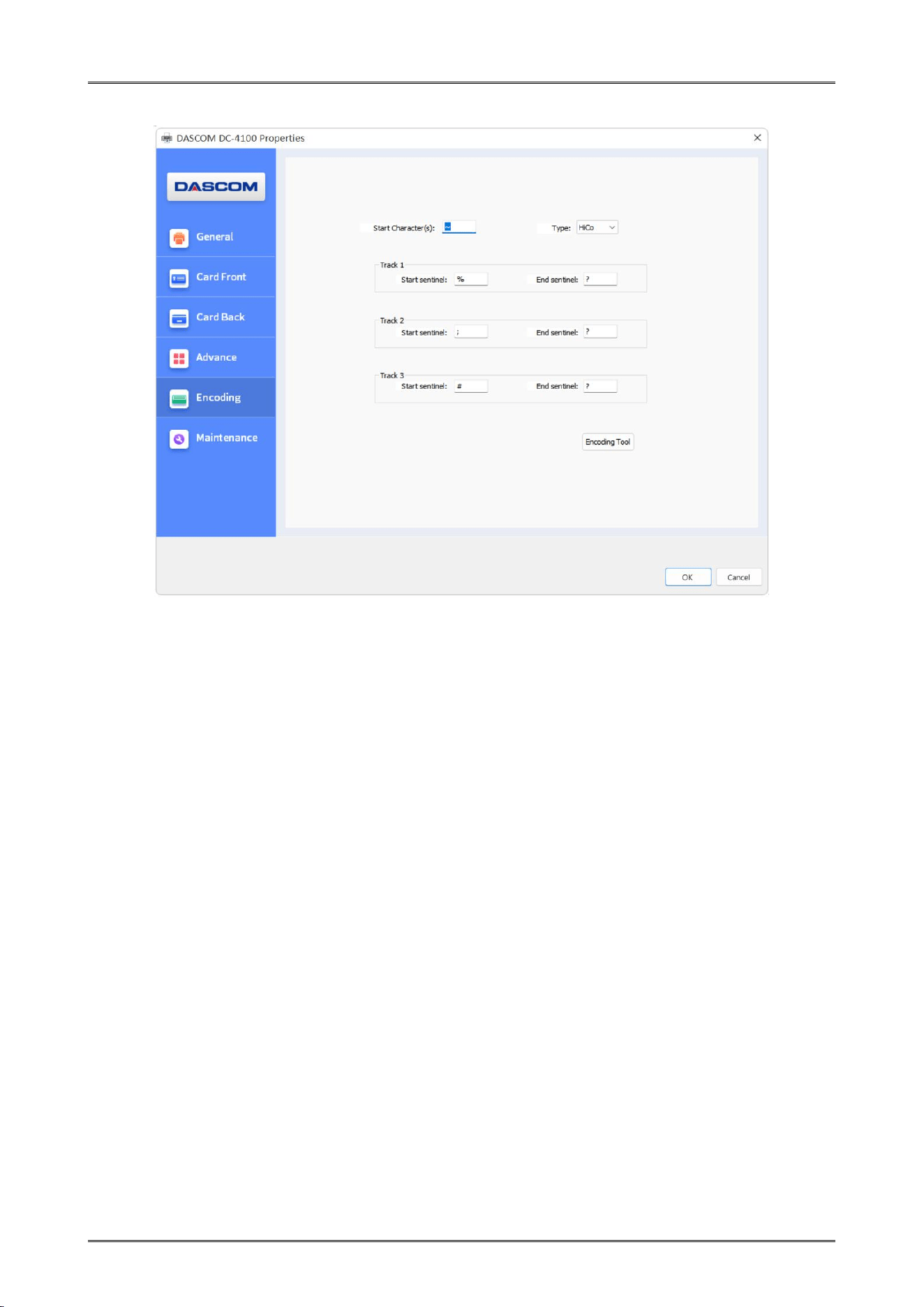The image size is (924, 1307).
Task: Click the DASCOM logo in sidebar
Action: pyautogui.click(x=216, y=187)
